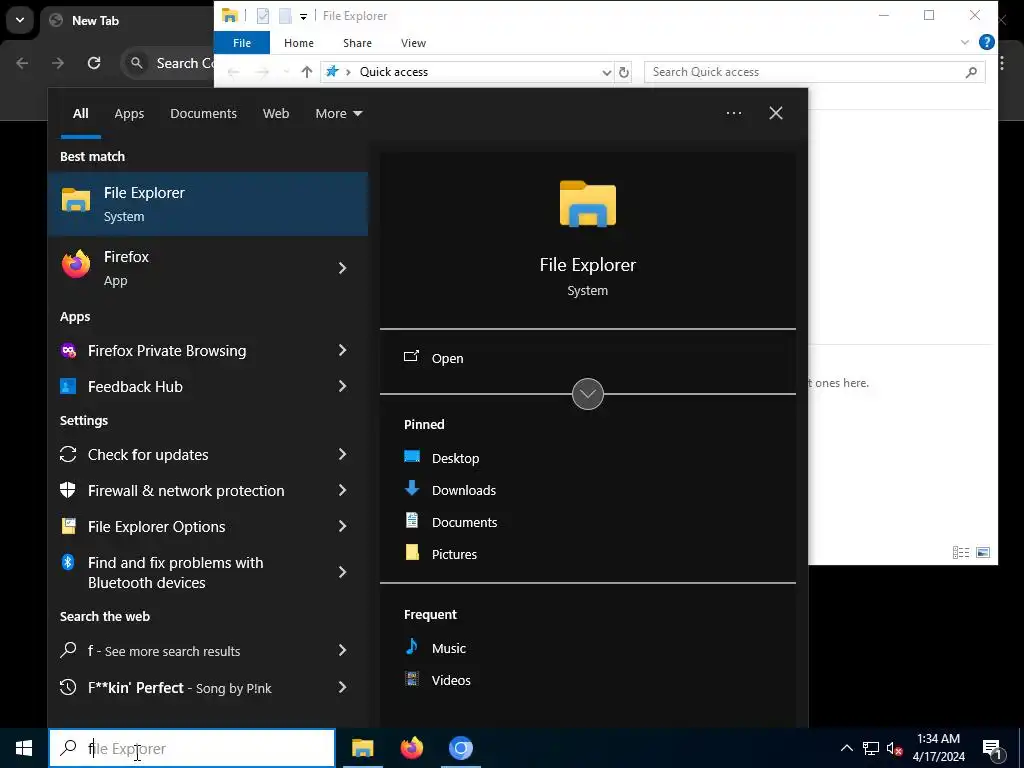Open Quick Access Toolbar customize dropdown

[x=303, y=16]
